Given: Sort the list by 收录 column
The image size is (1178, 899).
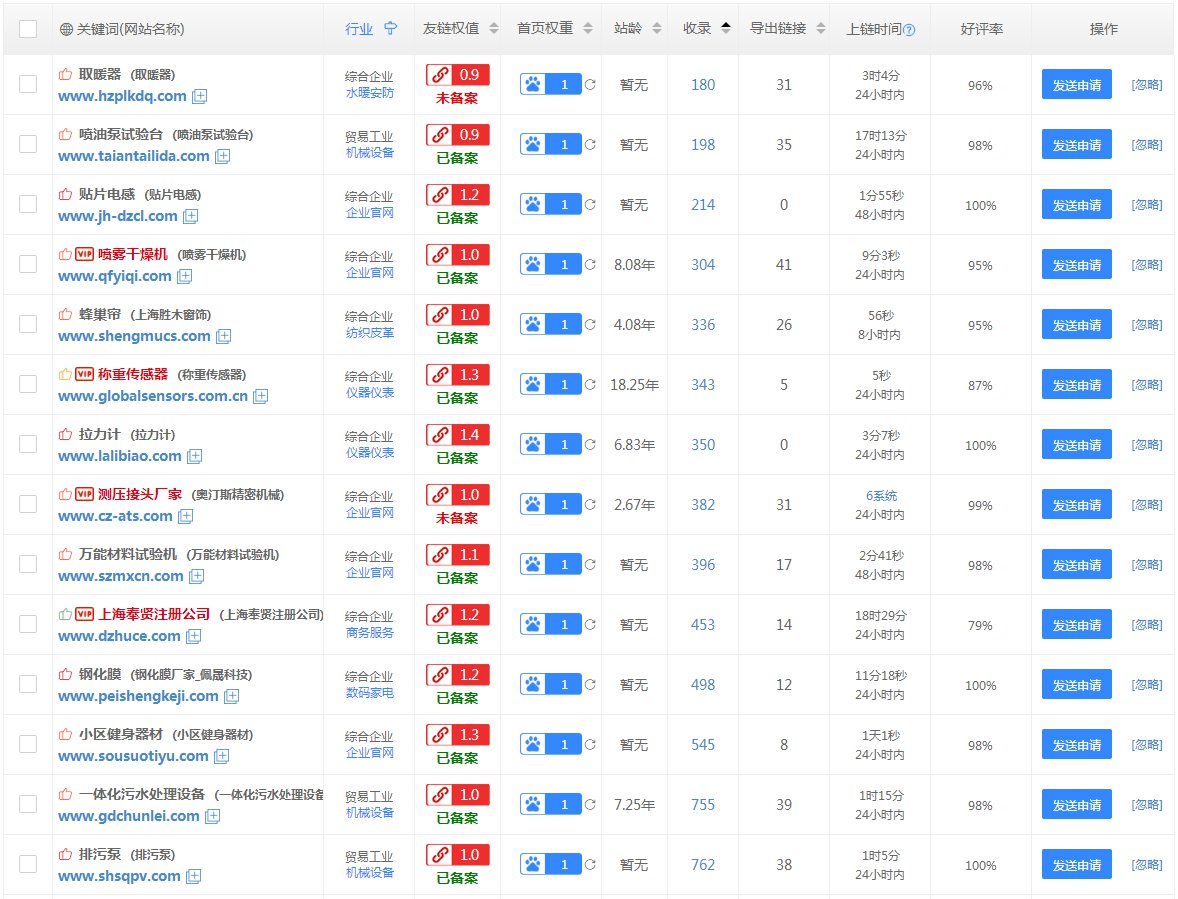Looking at the screenshot, I should pos(725,29).
